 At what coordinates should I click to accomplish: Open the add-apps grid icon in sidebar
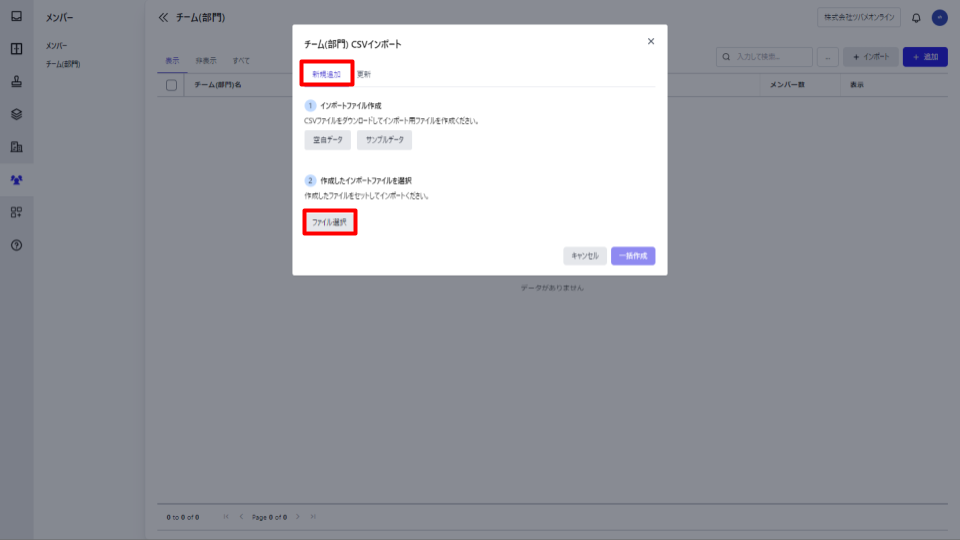[x=17, y=212]
